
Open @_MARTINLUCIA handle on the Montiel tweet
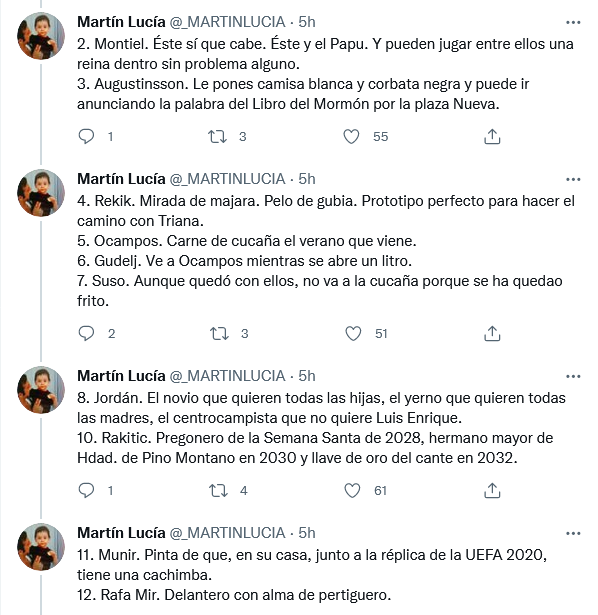coord(227,22)
